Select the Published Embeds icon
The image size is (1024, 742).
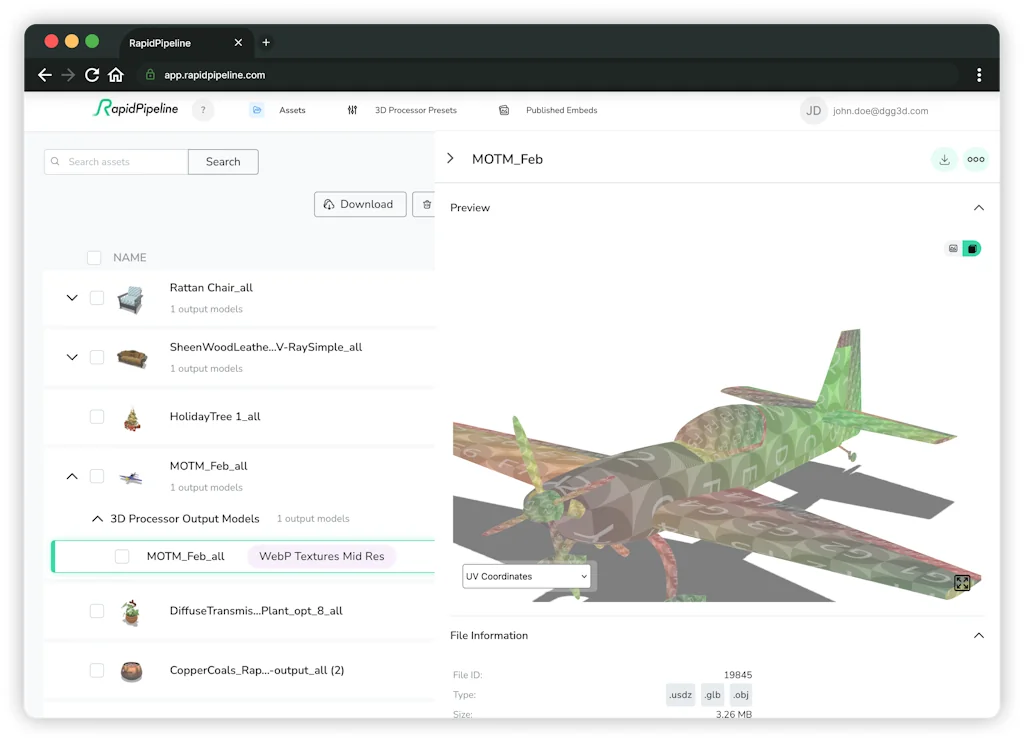[503, 110]
